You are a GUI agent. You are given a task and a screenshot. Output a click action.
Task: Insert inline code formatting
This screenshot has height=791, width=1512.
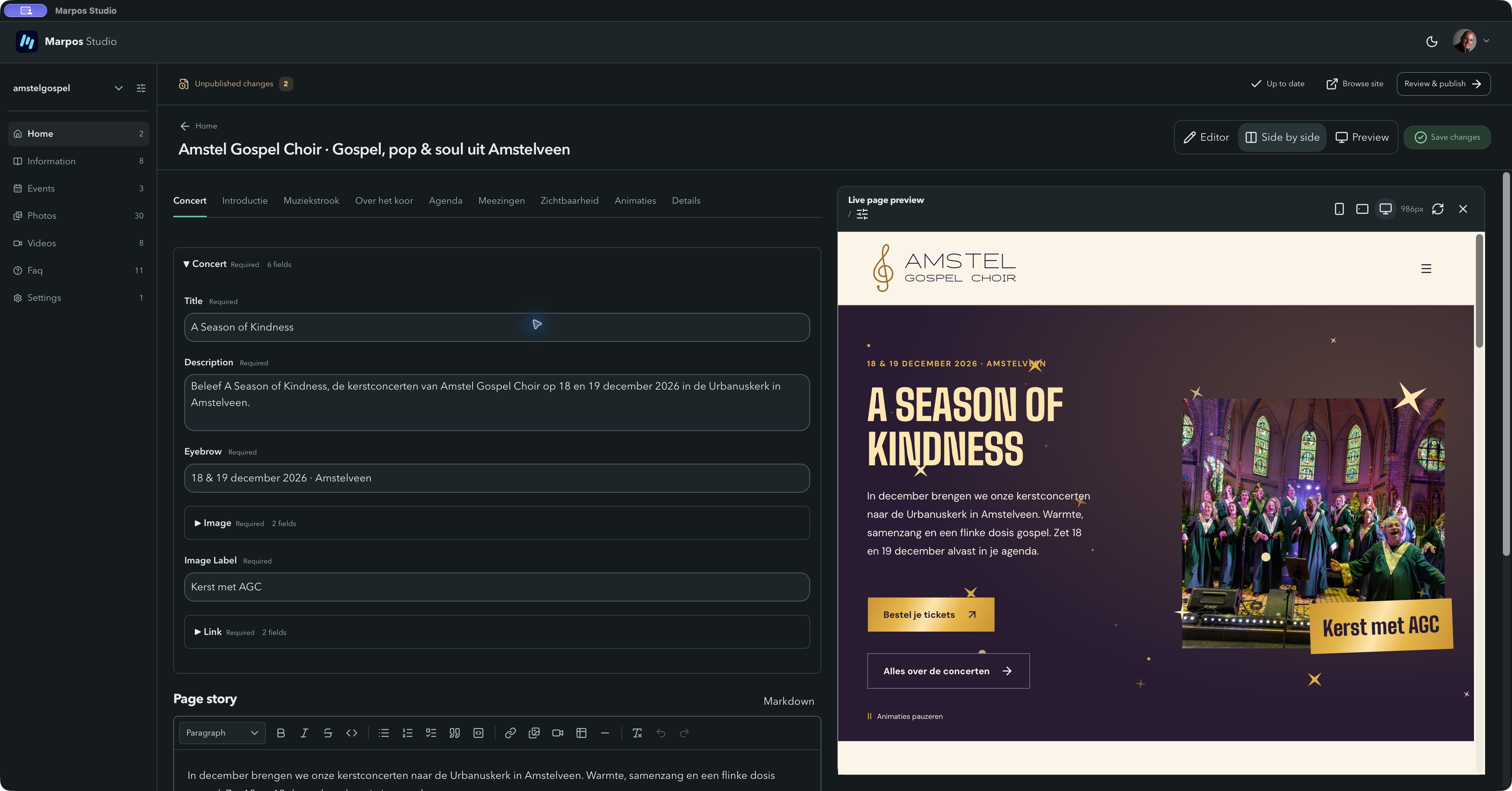[352, 733]
